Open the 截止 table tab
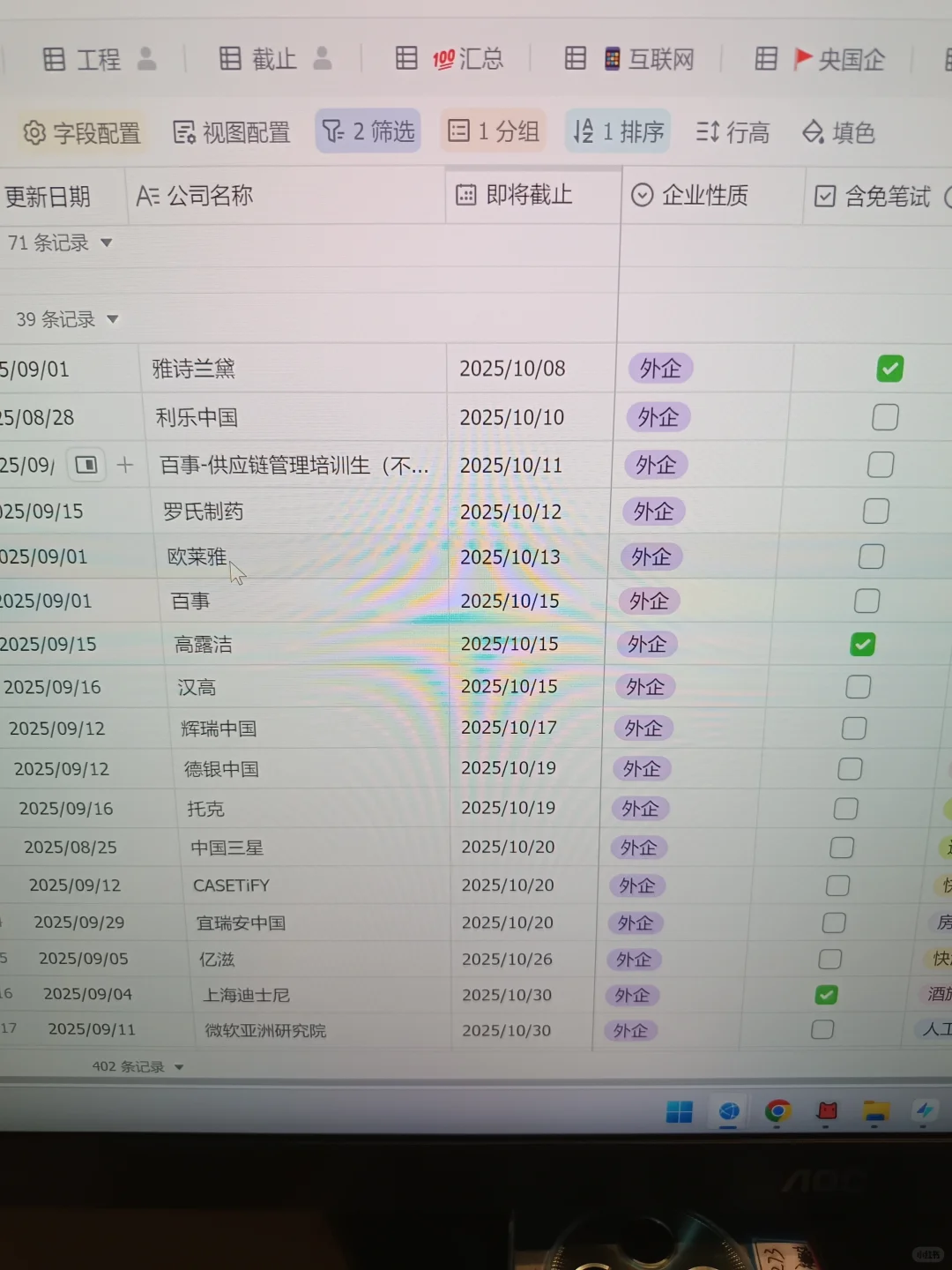This screenshot has width=952, height=1270. tap(257, 59)
